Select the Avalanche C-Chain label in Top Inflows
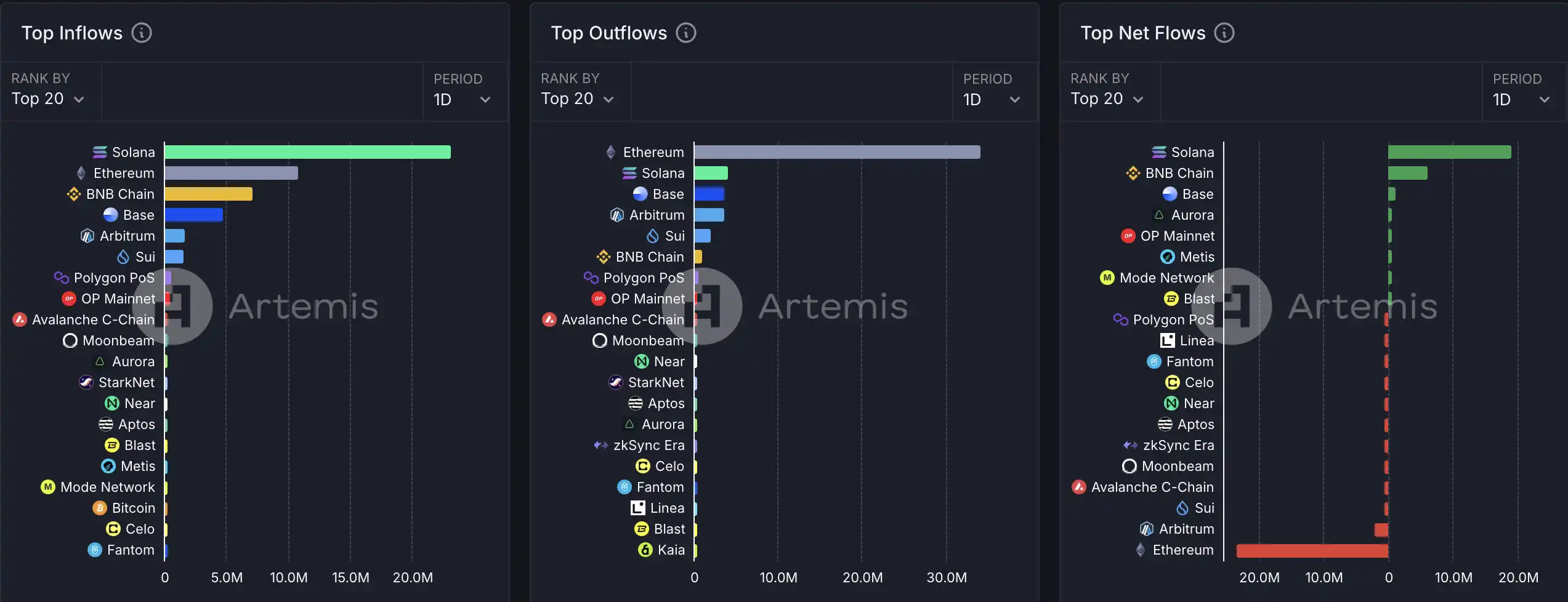The height and width of the screenshot is (602, 1568). click(93, 320)
